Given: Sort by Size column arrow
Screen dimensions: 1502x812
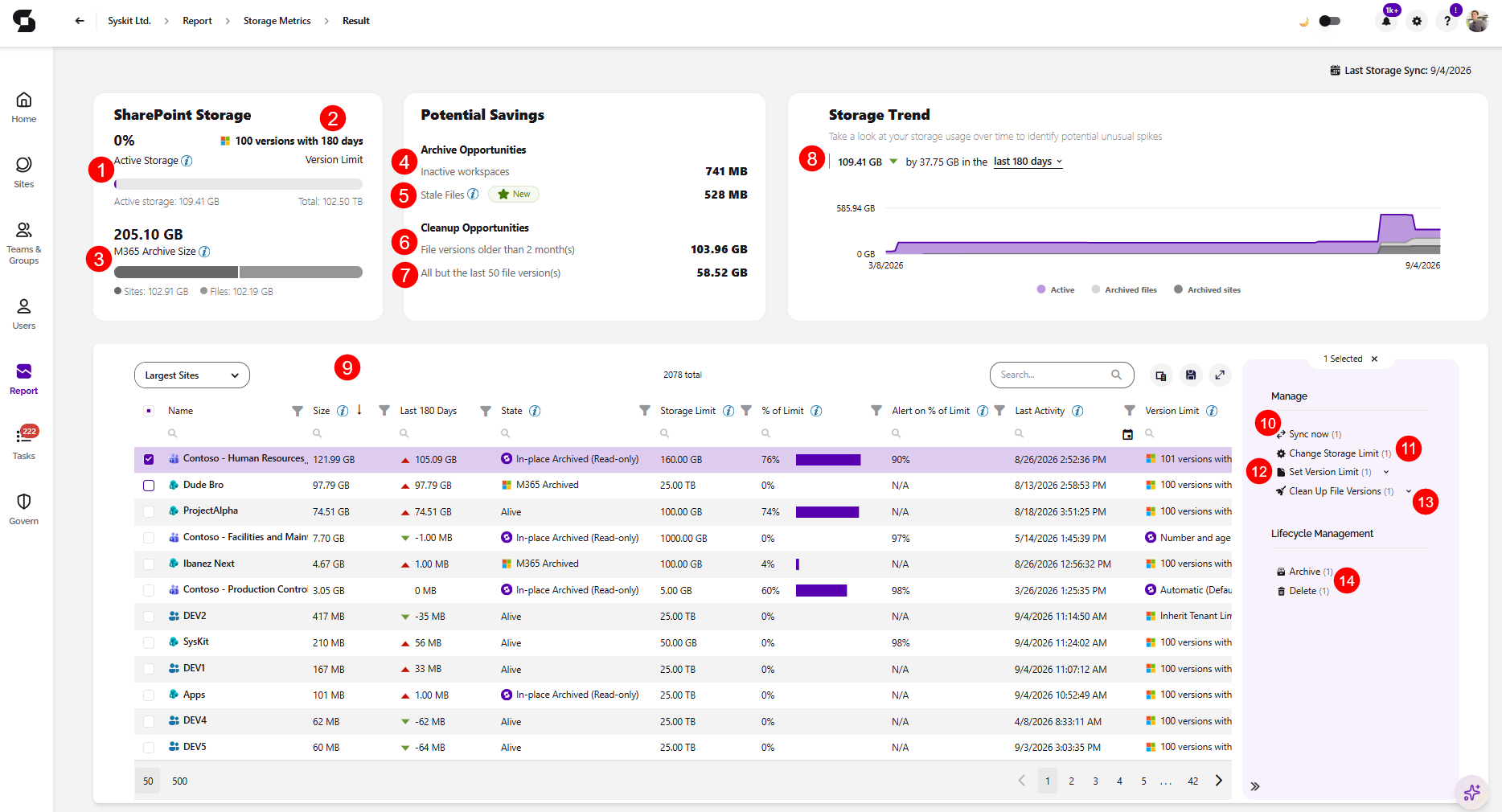Looking at the screenshot, I should pos(359,410).
